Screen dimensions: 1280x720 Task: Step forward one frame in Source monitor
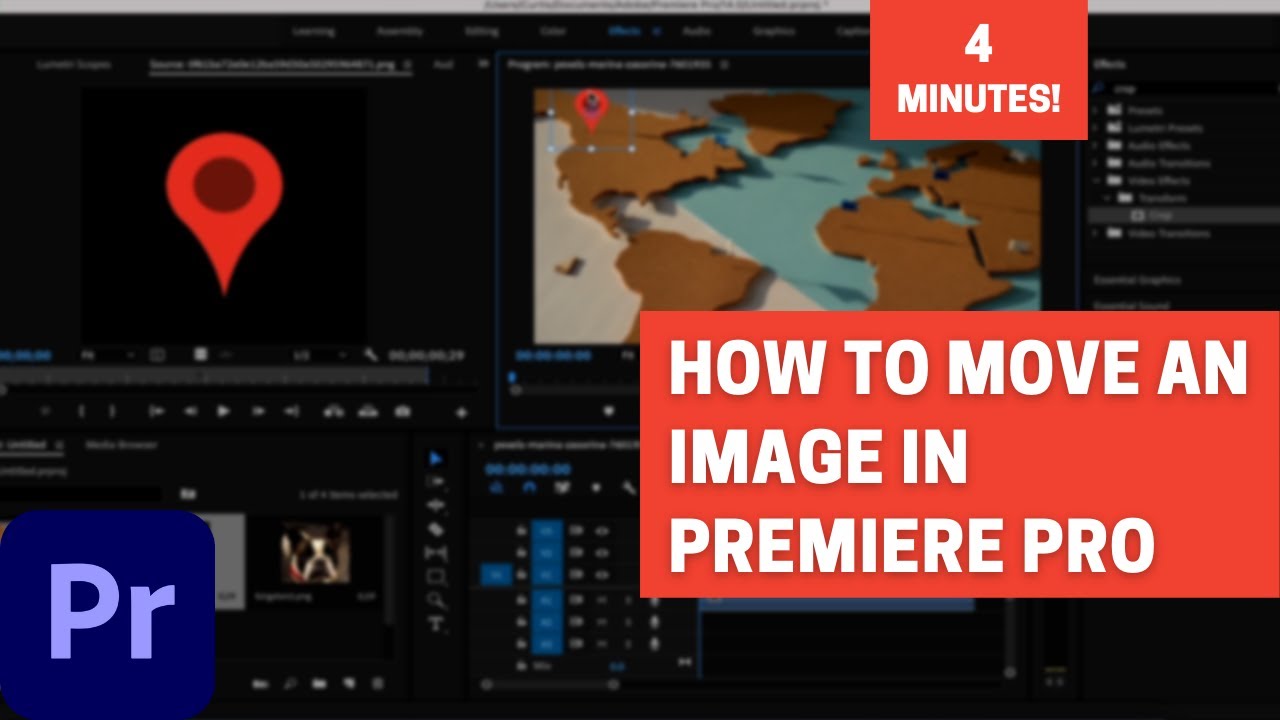258,411
